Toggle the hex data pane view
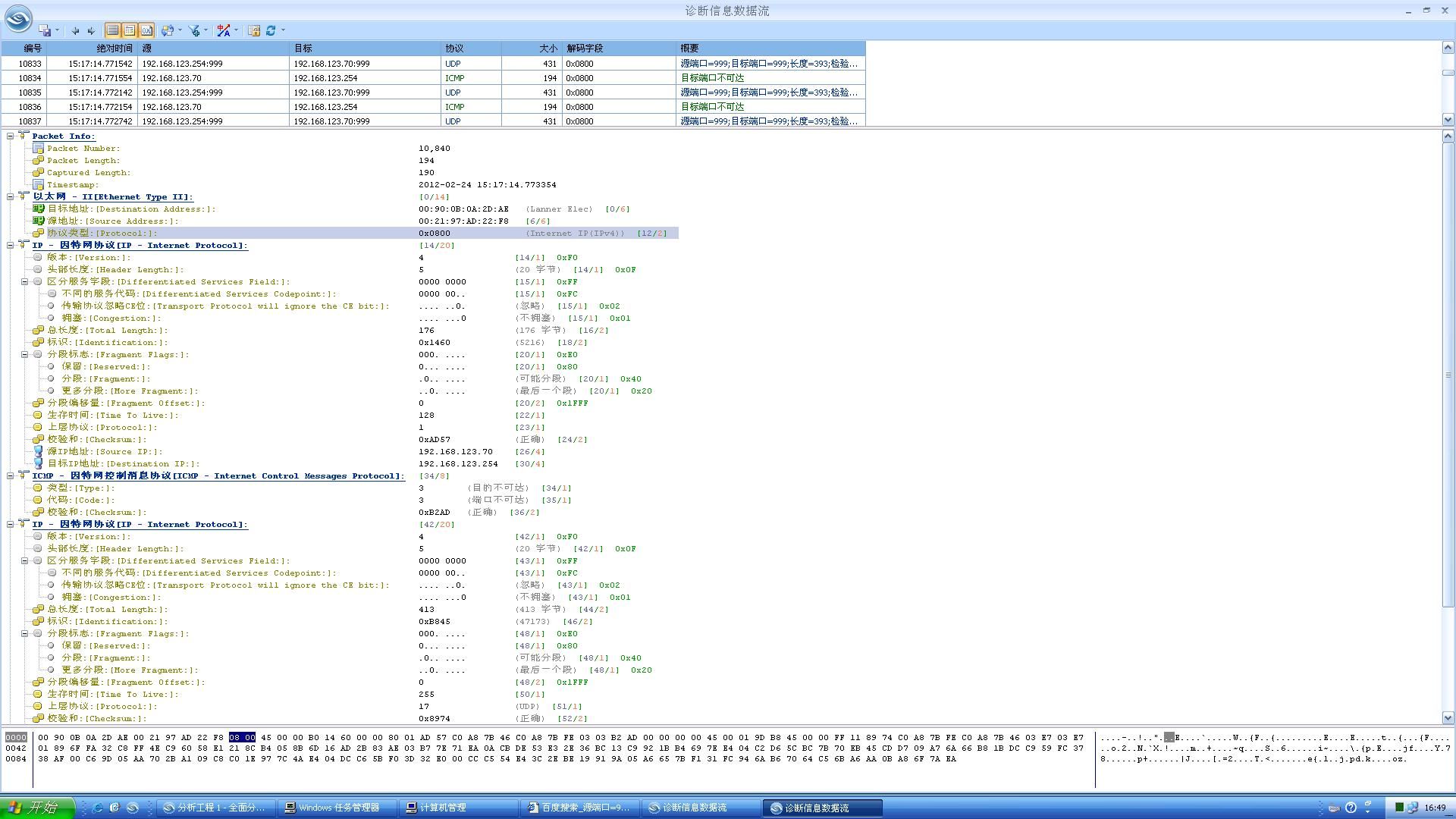Screen dimensions: 1456x819 pos(146,30)
